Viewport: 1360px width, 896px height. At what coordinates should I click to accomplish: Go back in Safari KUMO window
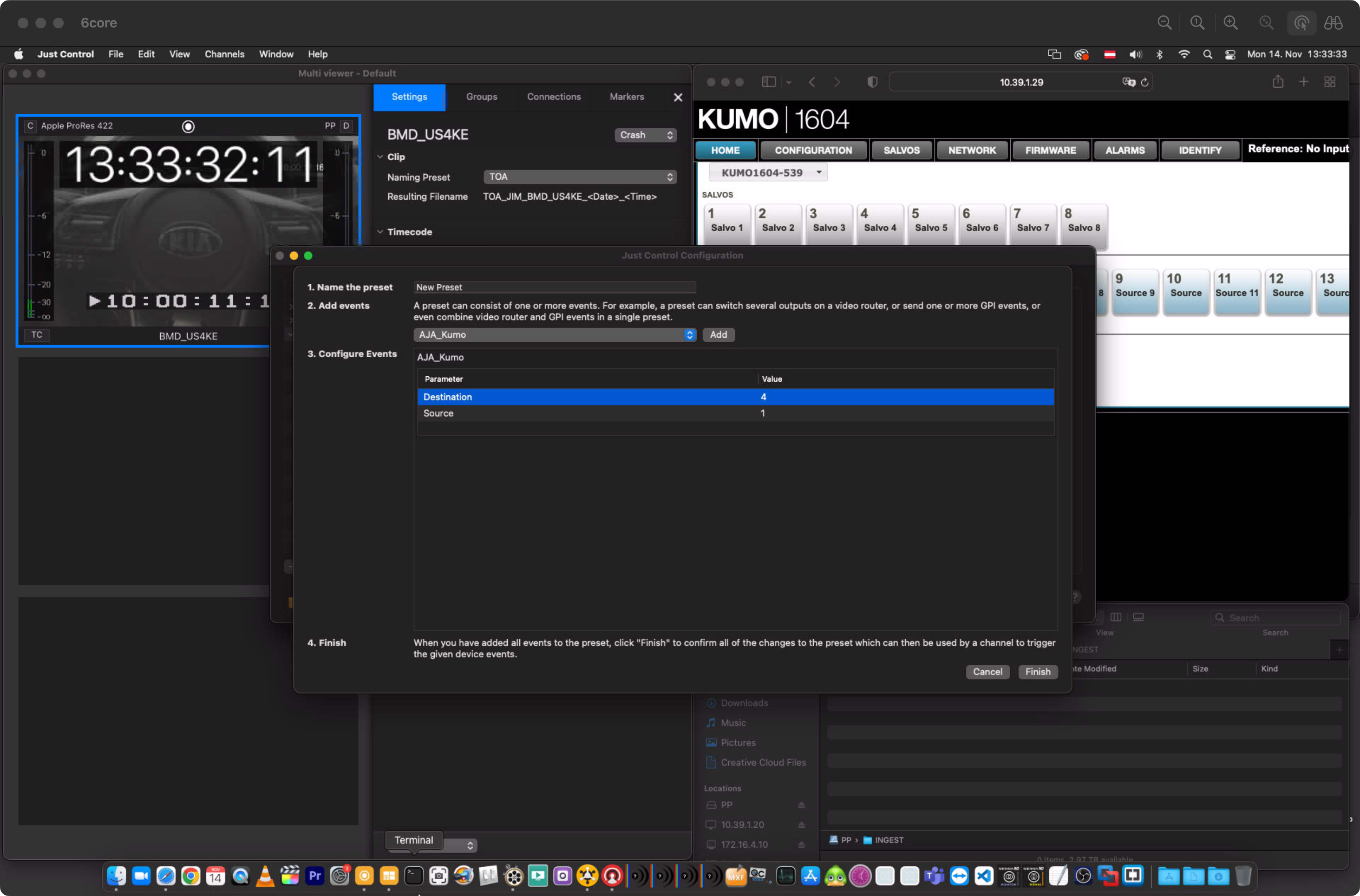(x=812, y=82)
